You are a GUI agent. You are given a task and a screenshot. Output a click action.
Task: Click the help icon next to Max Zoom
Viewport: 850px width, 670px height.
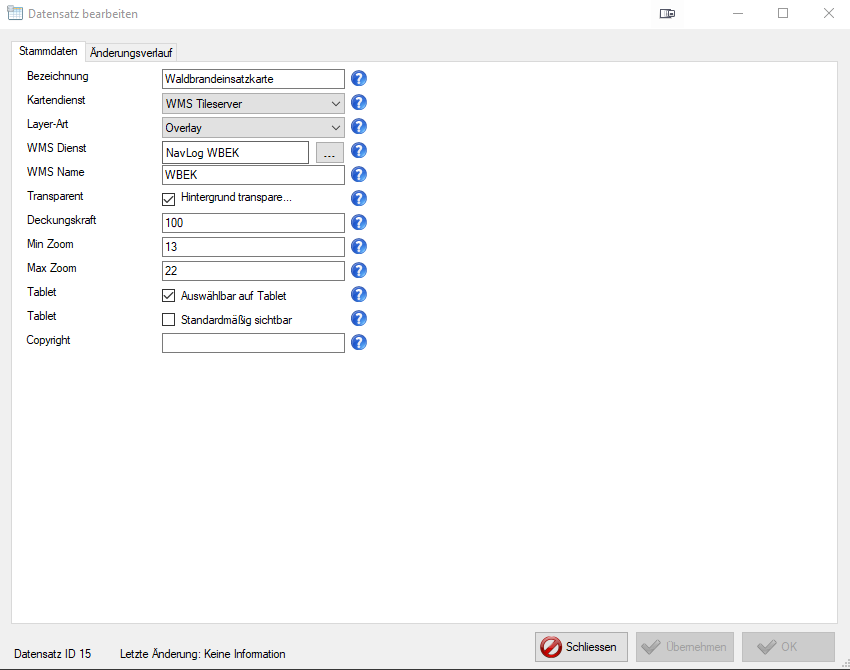click(358, 270)
